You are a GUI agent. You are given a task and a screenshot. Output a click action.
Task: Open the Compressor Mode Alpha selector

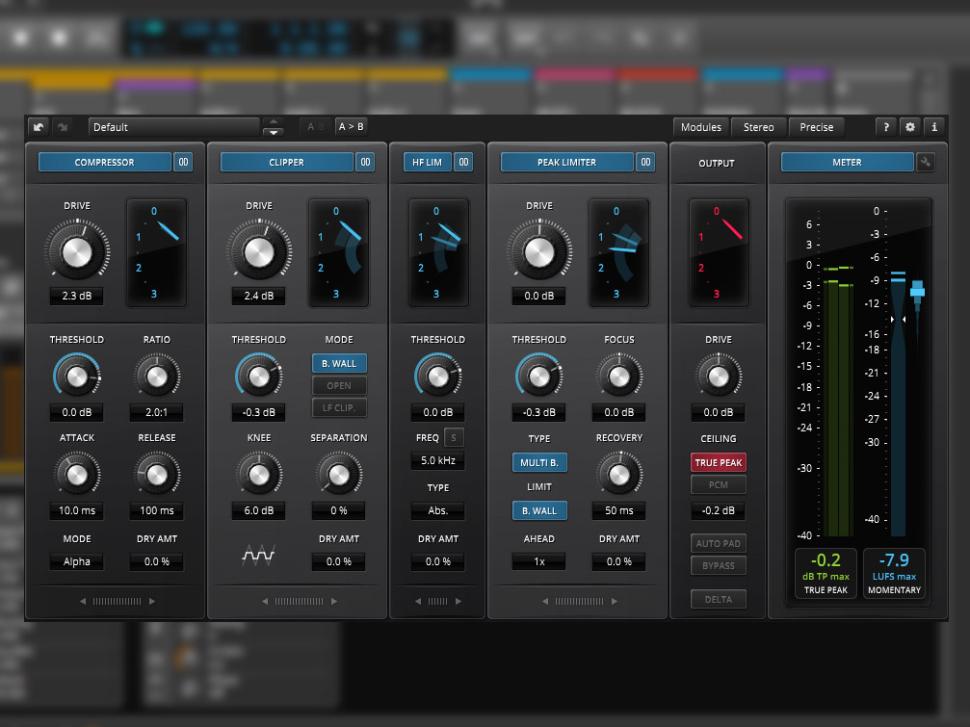(x=77, y=562)
